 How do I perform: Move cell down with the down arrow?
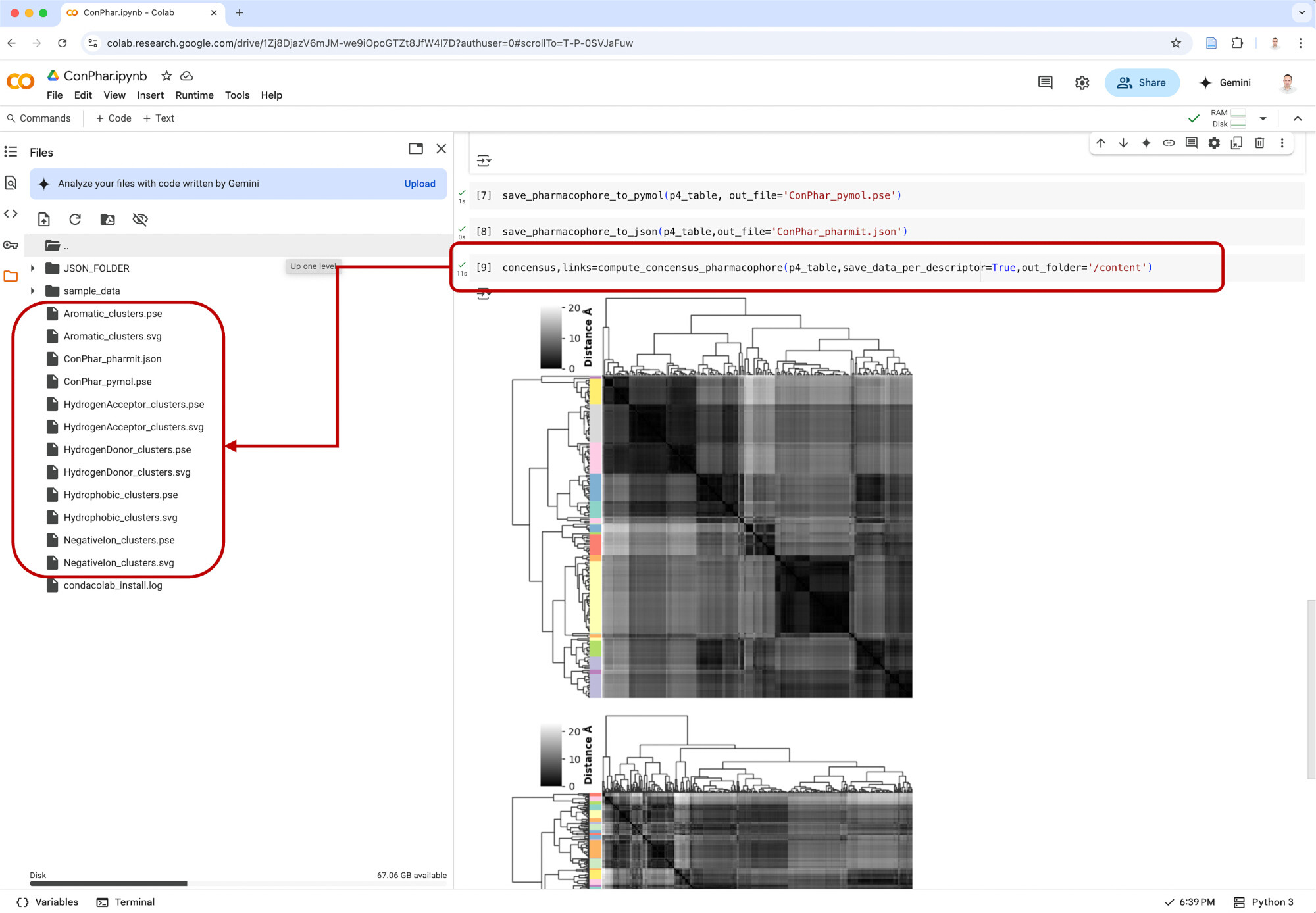[x=1123, y=143]
